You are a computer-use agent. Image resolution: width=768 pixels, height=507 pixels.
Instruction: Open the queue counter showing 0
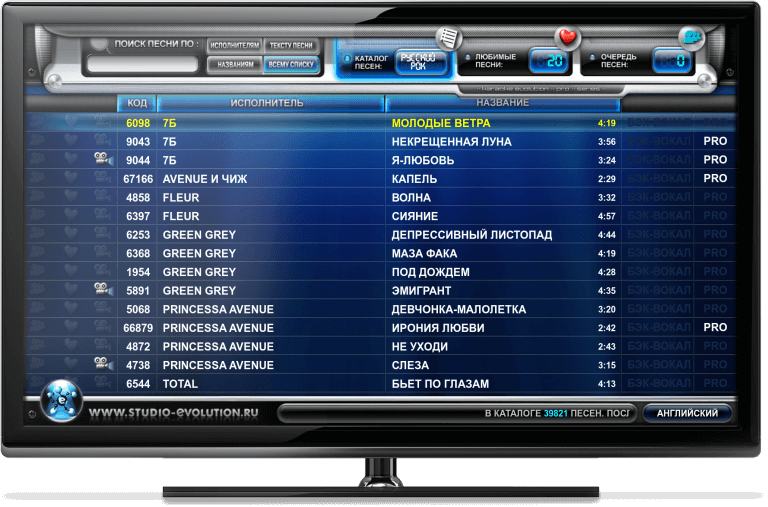pyautogui.click(x=671, y=62)
